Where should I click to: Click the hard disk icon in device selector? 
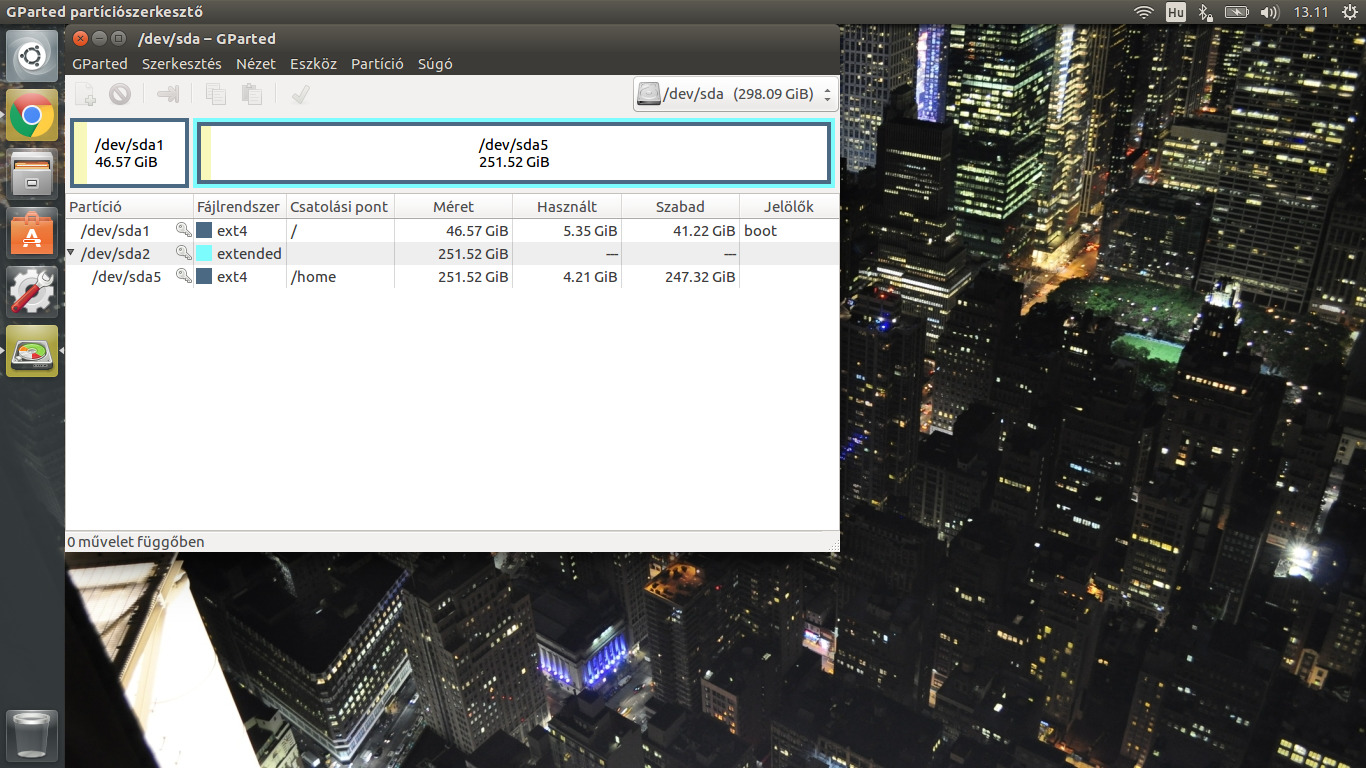click(650, 94)
